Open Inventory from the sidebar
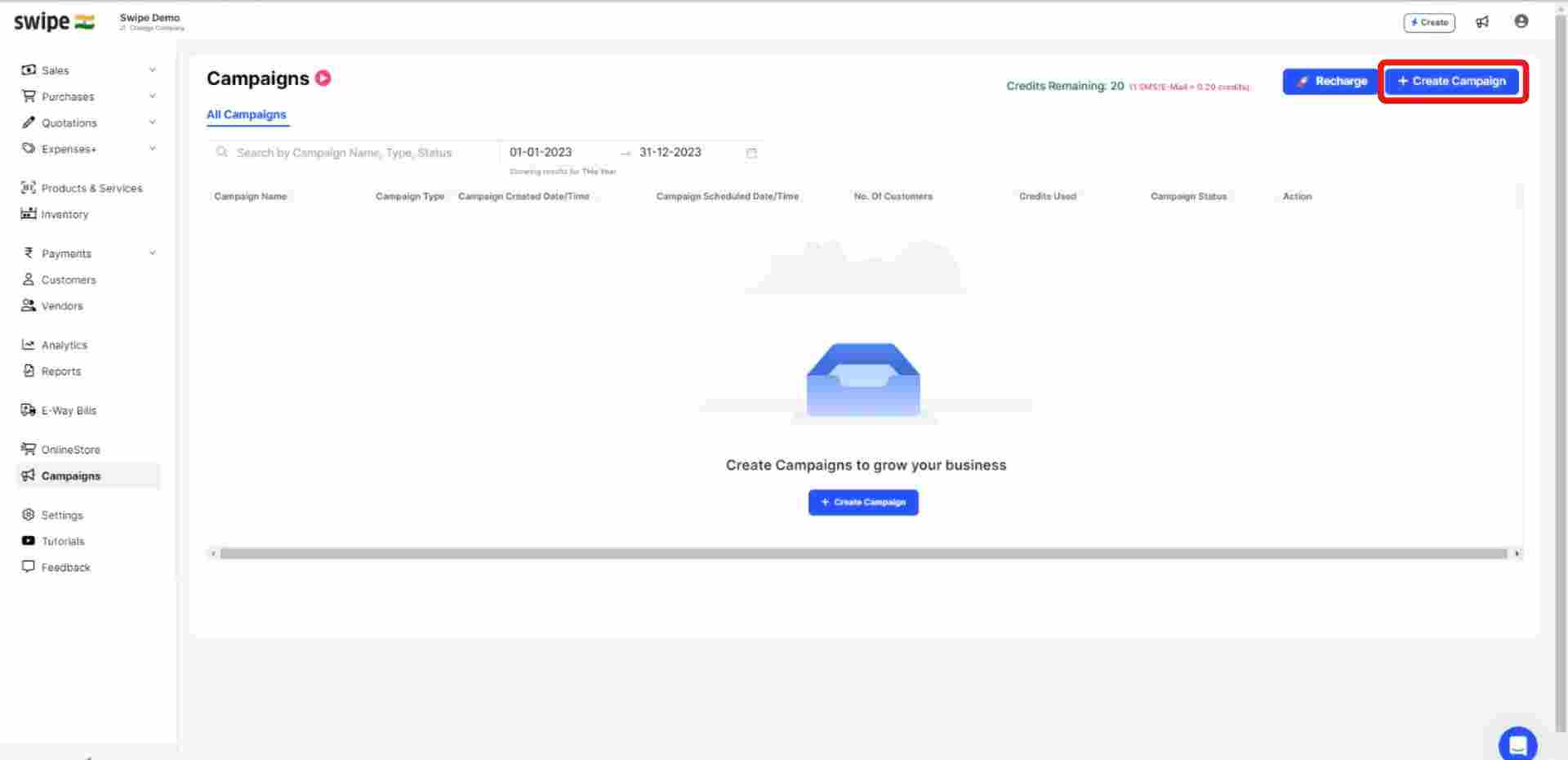Screen dimensions: 1568x760 [65, 214]
